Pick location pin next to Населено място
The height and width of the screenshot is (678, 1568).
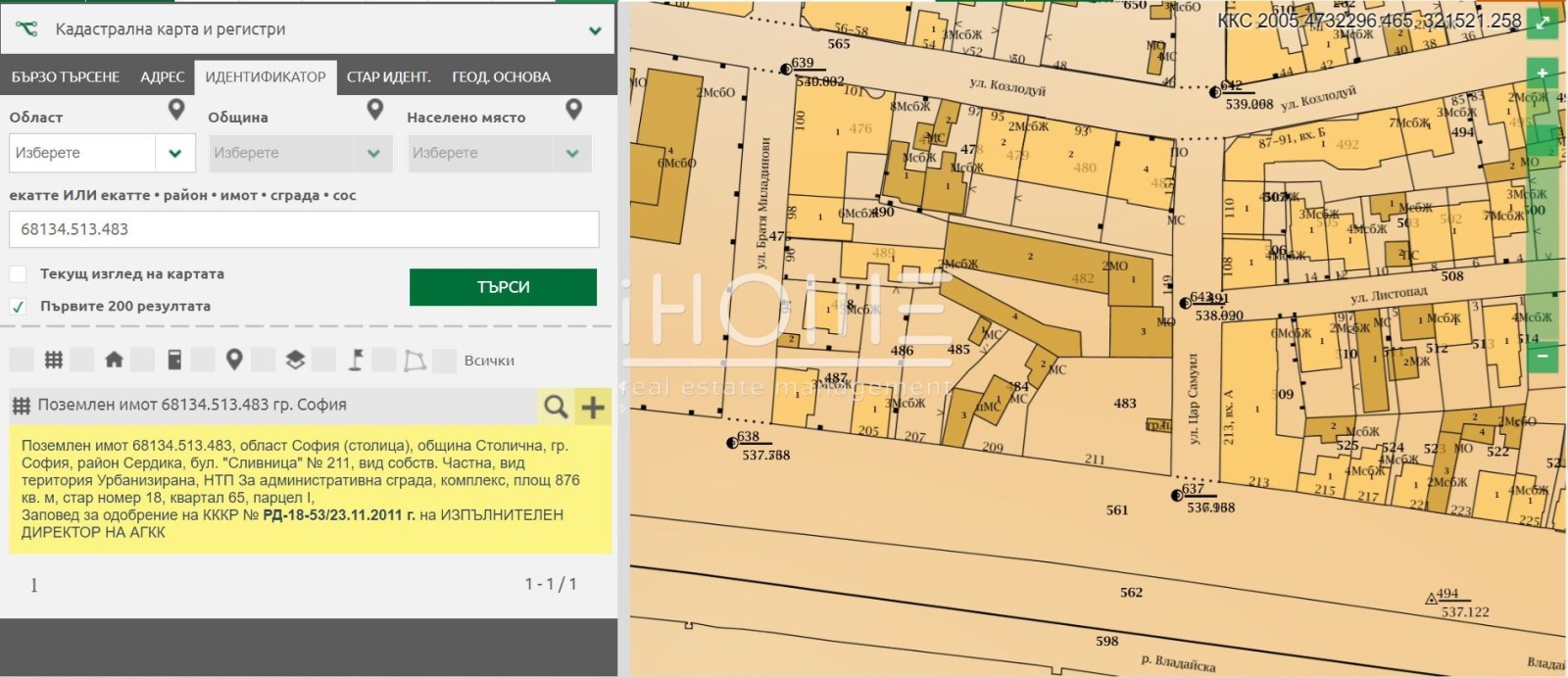coord(574,110)
